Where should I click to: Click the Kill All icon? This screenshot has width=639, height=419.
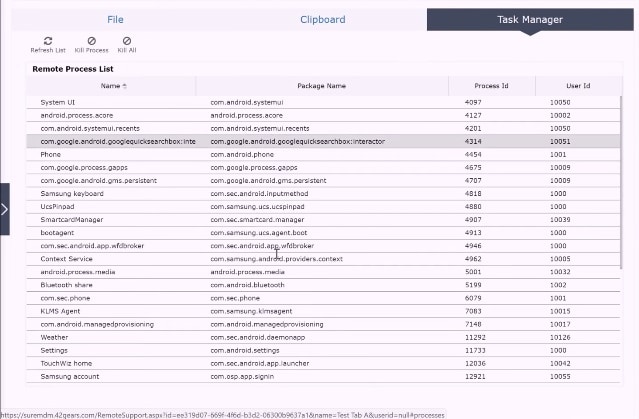pyautogui.click(x=126, y=40)
